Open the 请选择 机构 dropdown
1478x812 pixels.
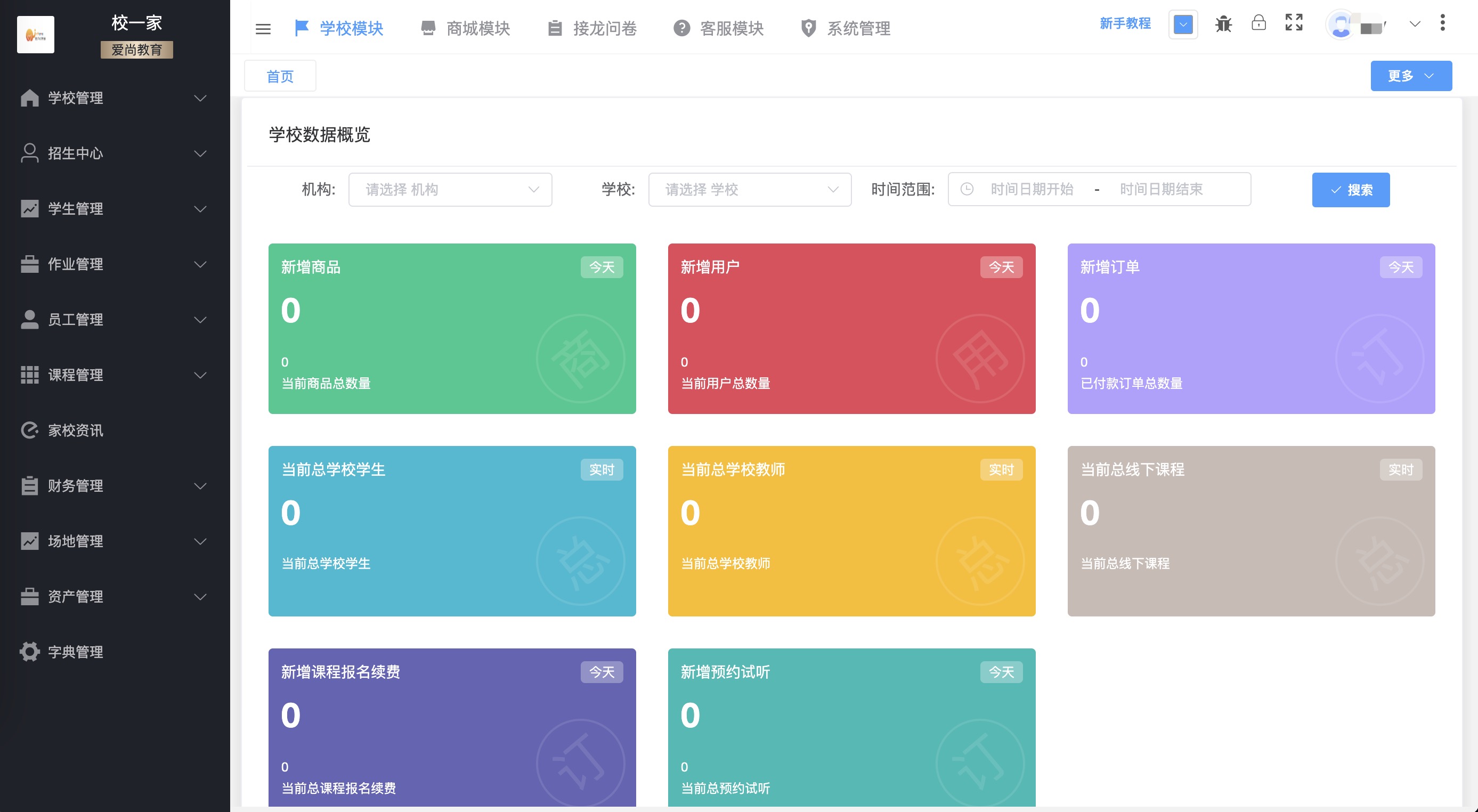point(450,189)
